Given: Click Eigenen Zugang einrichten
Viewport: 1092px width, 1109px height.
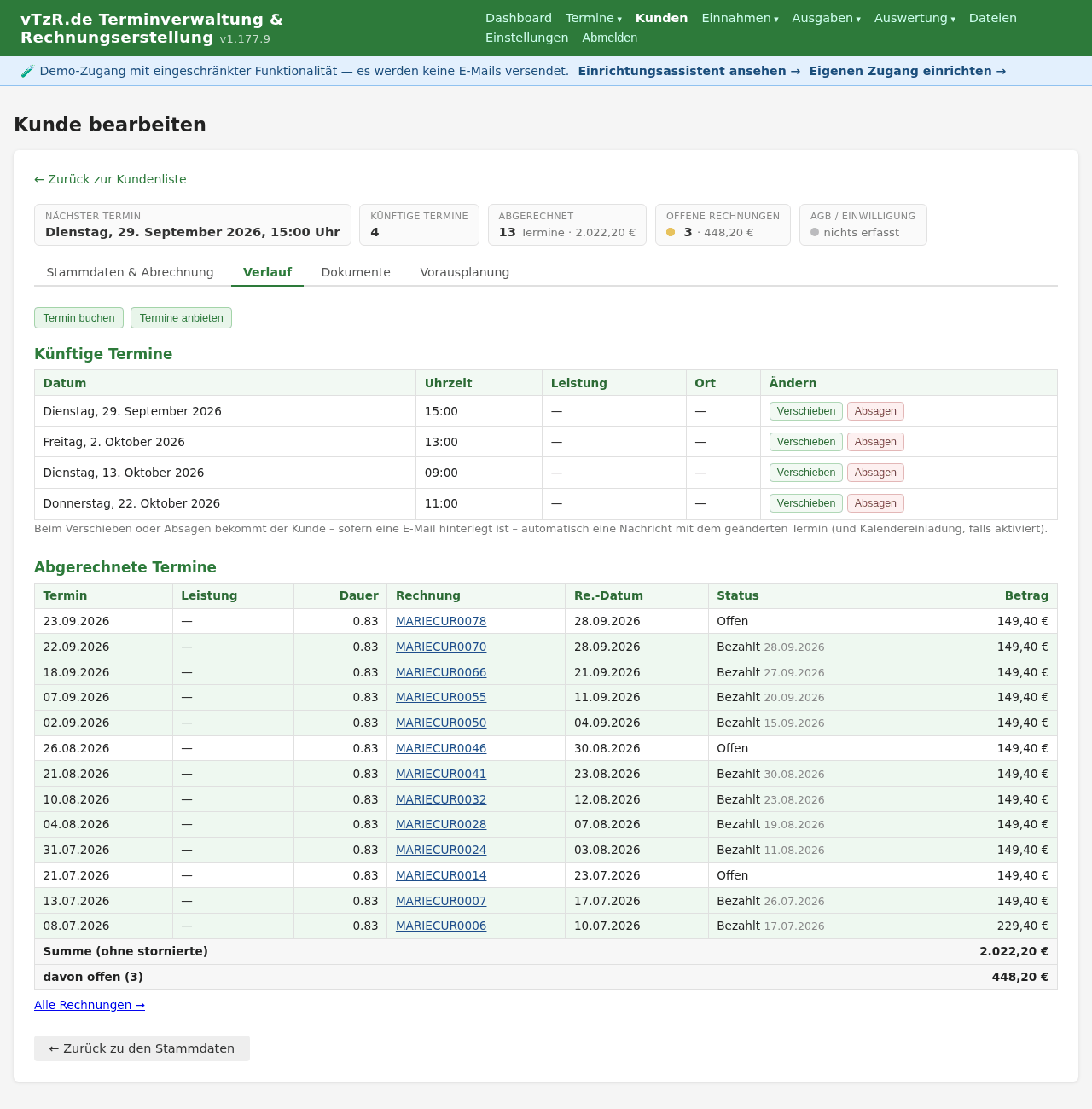Looking at the screenshot, I should point(908,71).
